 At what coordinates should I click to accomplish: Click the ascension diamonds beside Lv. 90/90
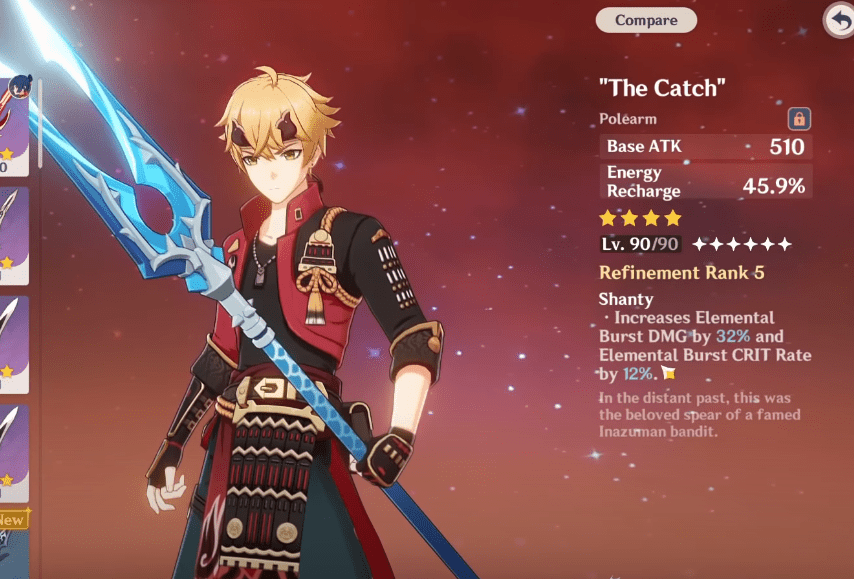pos(742,244)
